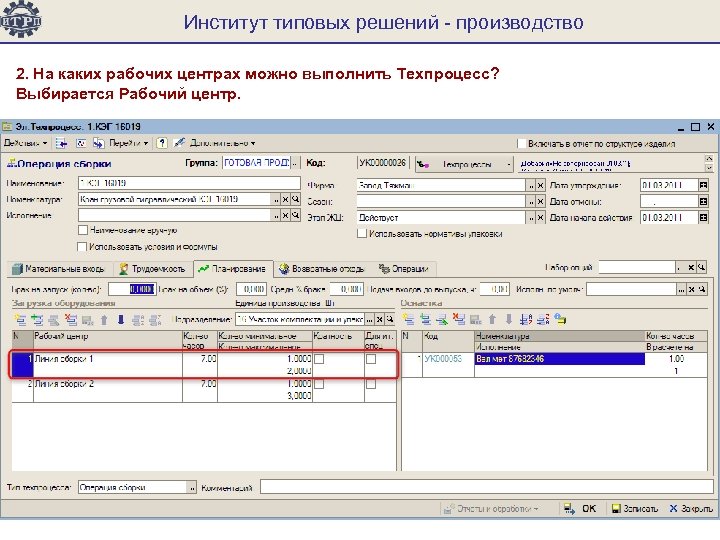Viewport: 720px width, 540px height.
Task: Move row down in Оснастка toolbar
Action: pyautogui.click(x=509, y=319)
